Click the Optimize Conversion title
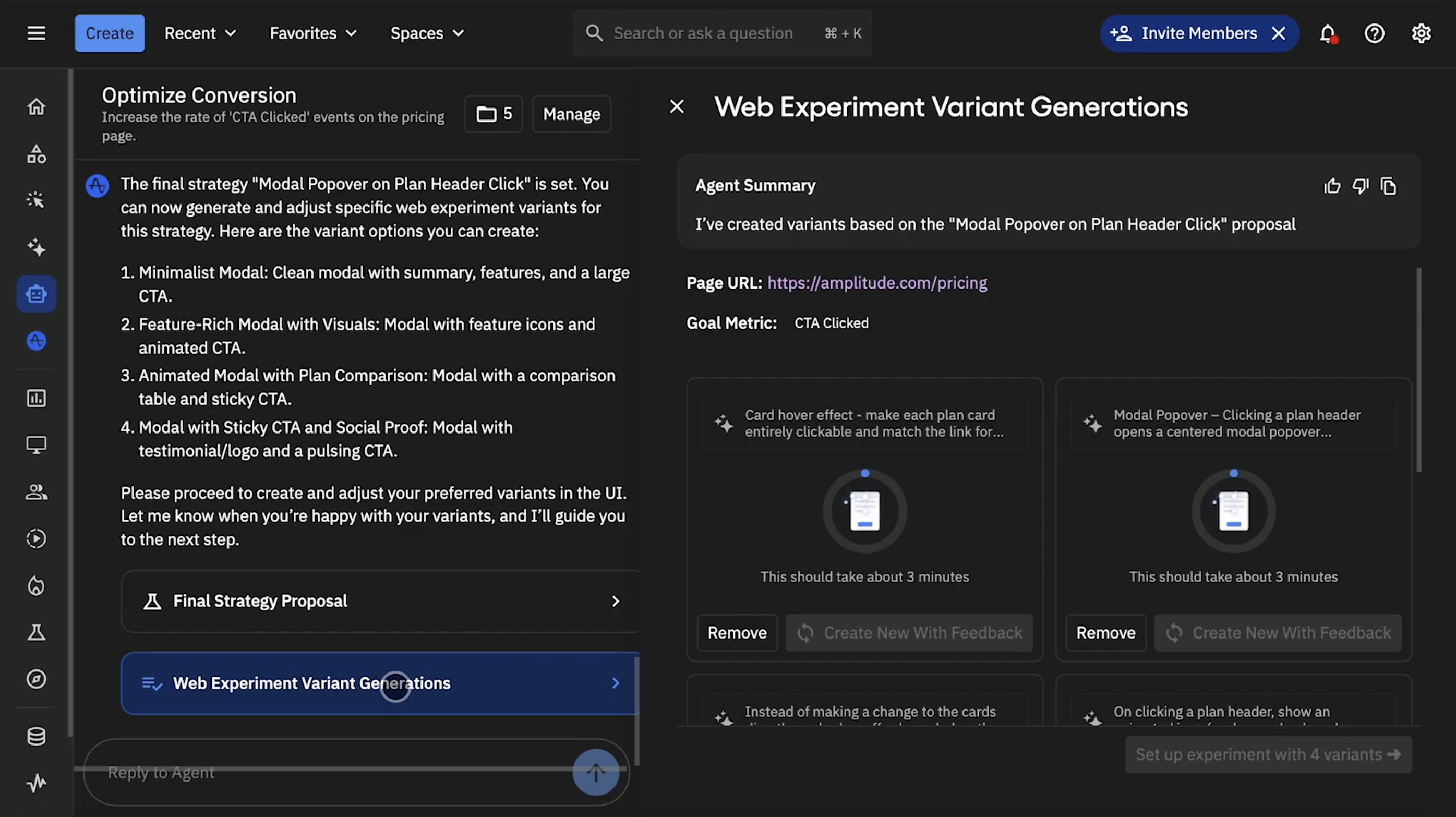 (x=199, y=95)
